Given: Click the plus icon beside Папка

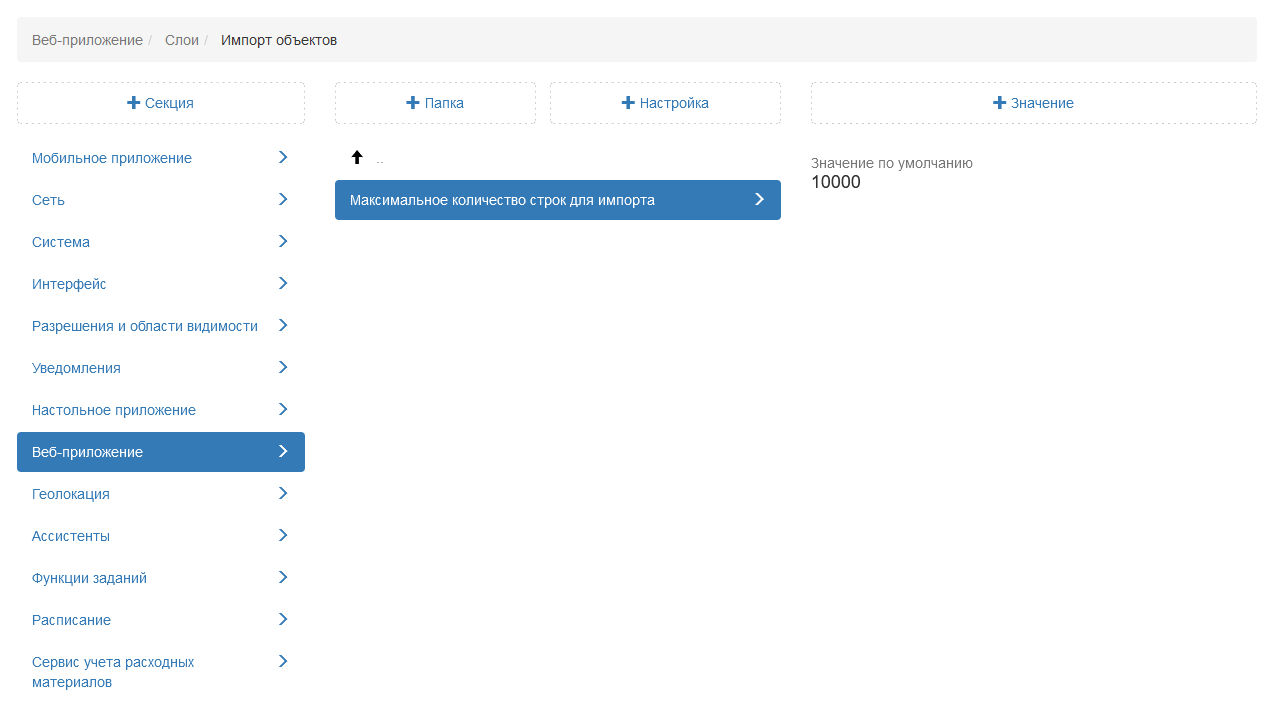Looking at the screenshot, I should (x=413, y=103).
